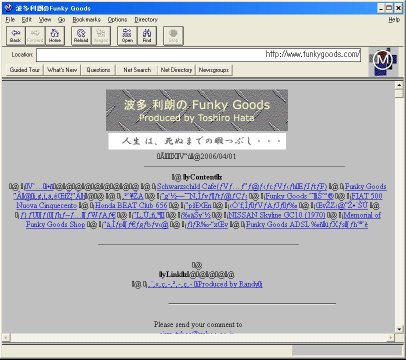Open the Directory menu
The height and width of the screenshot is (360, 406).
pyautogui.click(x=146, y=20)
